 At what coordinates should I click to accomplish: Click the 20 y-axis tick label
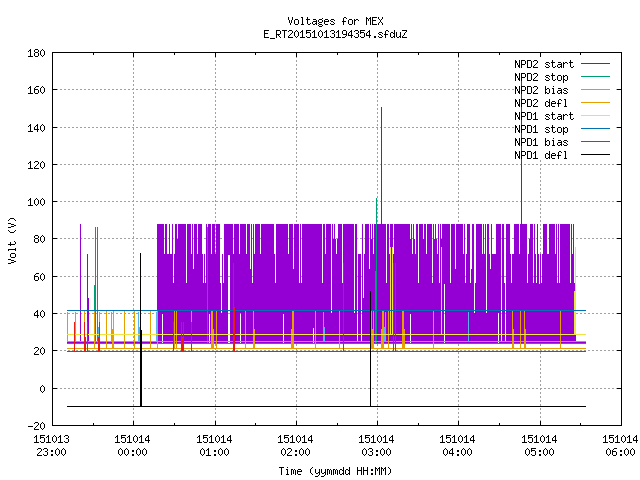pos(39,351)
